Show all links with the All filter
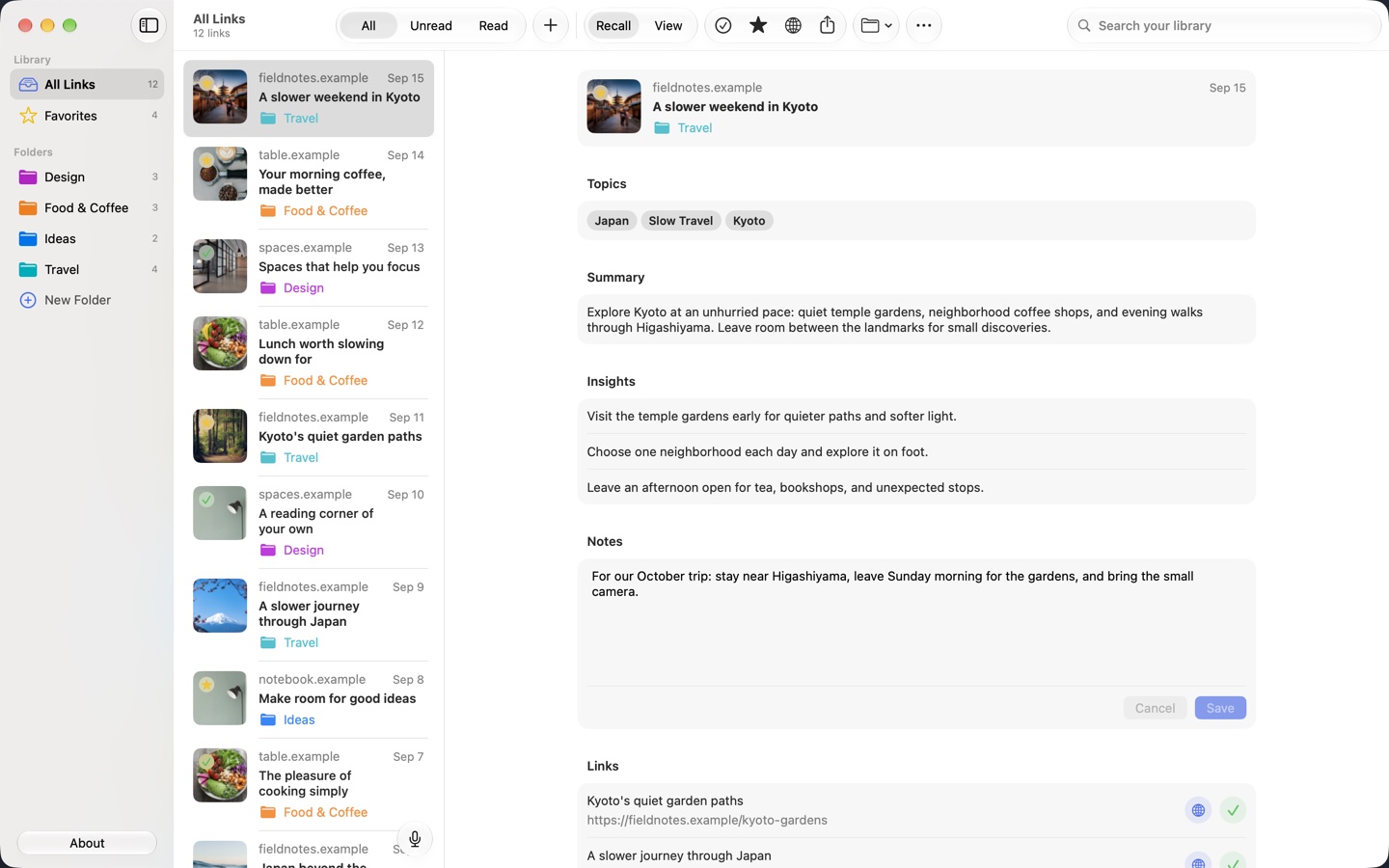The height and width of the screenshot is (868, 1389). [368, 26]
